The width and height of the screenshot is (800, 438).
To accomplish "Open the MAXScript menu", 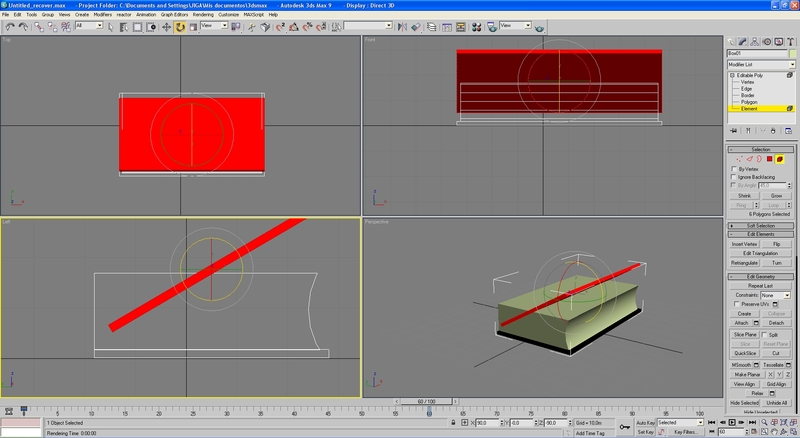I will click(253, 15).
